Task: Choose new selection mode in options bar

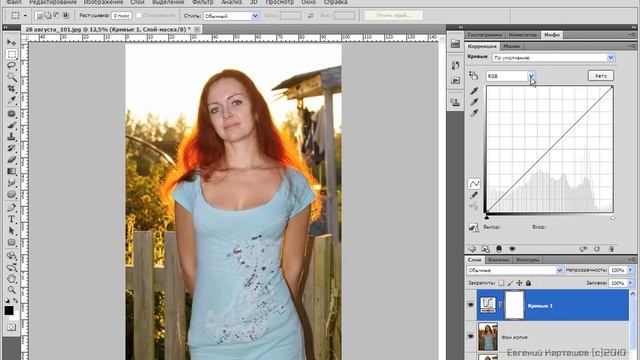Action: tap(39, 16)
